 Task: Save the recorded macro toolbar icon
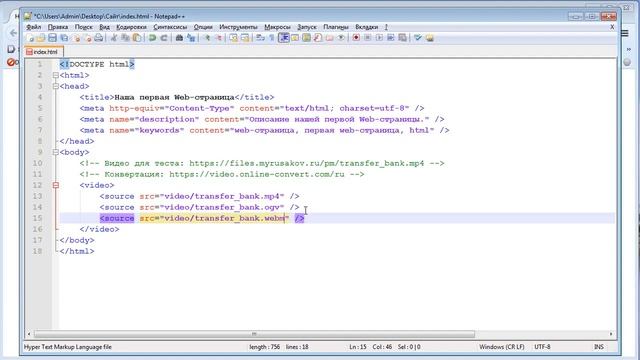coord(402,38)
